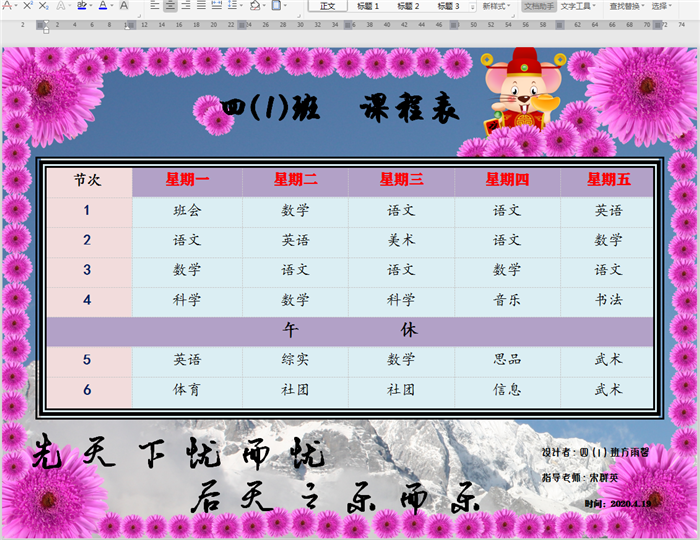This screenshot has width=700, height=540.
Task: Select the 正文 style
Action: (x=327, y=6)
